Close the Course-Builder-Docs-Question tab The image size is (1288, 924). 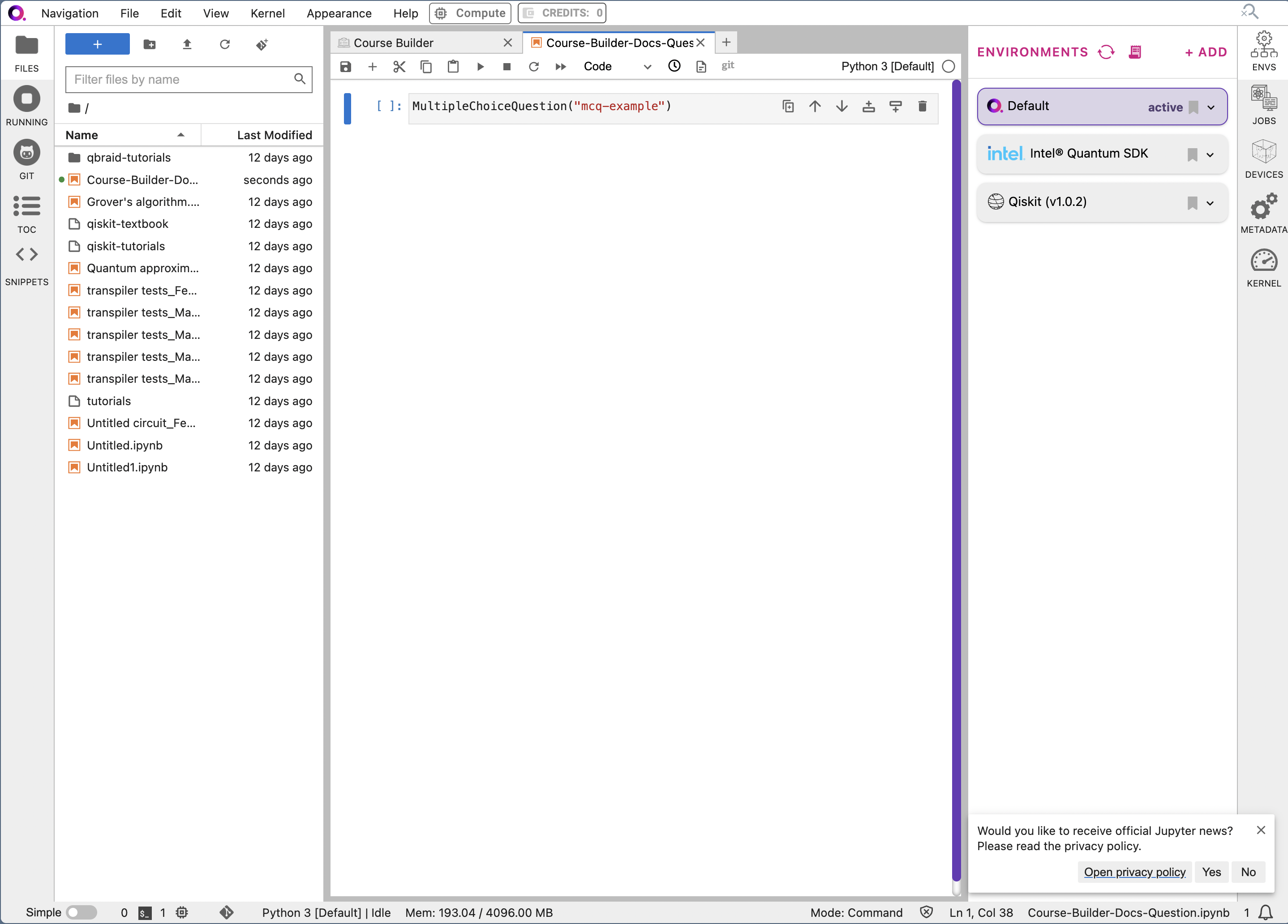coord(701,43)
